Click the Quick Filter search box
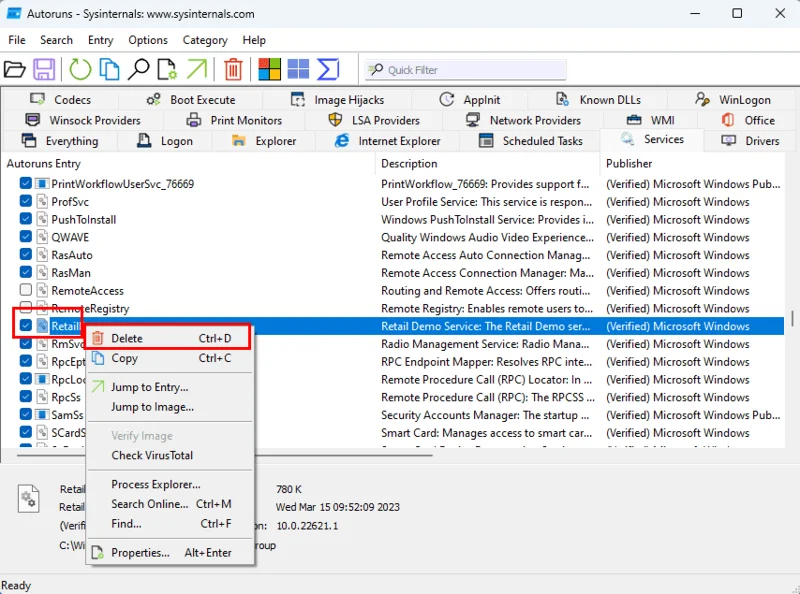This screenshot has width=800, height=594. 465,70
